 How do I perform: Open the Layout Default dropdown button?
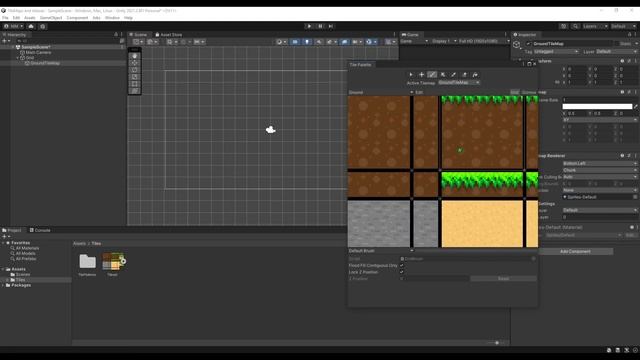(623, 26)
